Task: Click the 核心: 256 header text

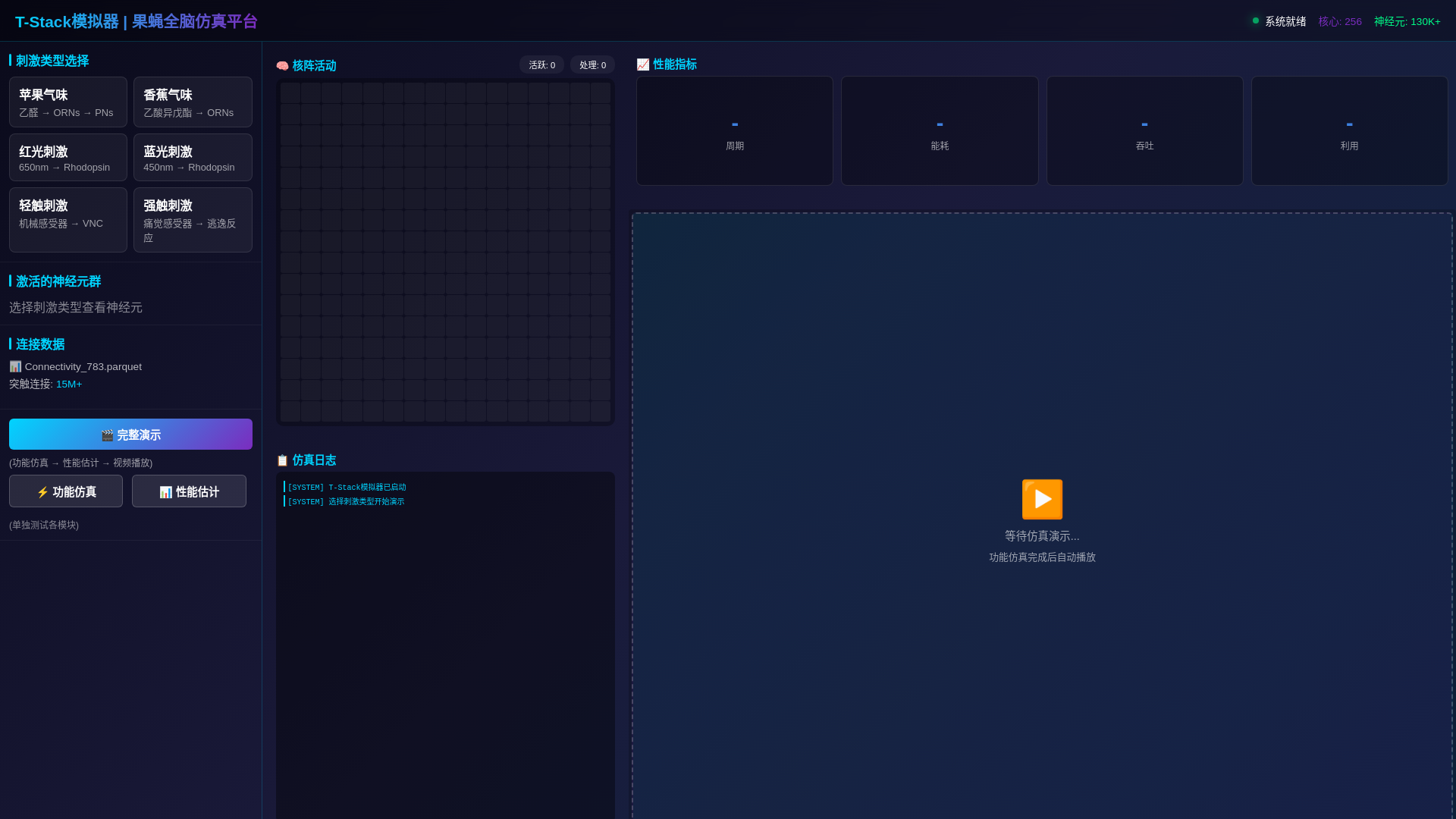Action: coord(1340,22)
